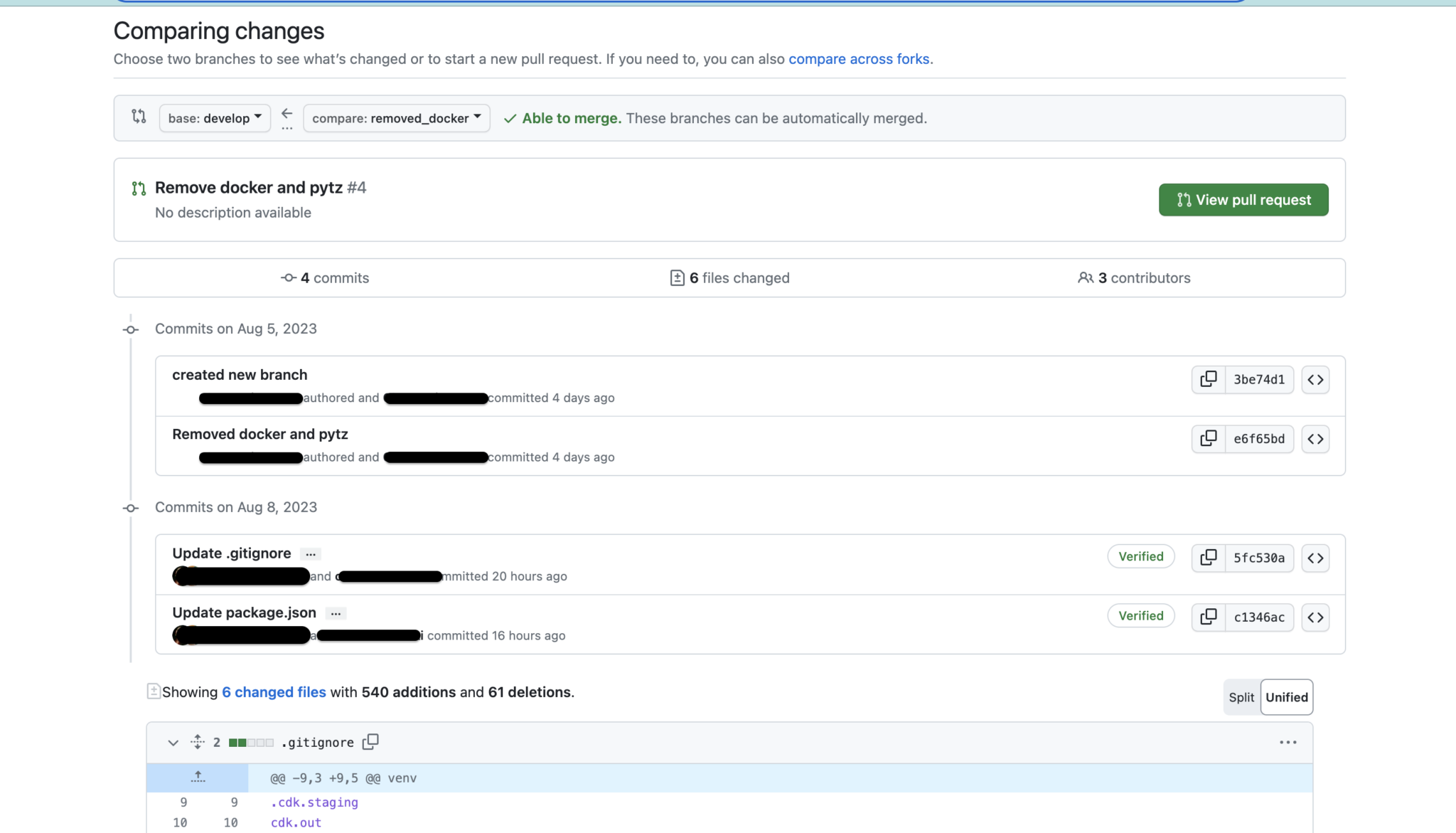This screenshot has width=1456, height=833.
Task: Switch to the 6 files changed tab
Action: (729, 277)
